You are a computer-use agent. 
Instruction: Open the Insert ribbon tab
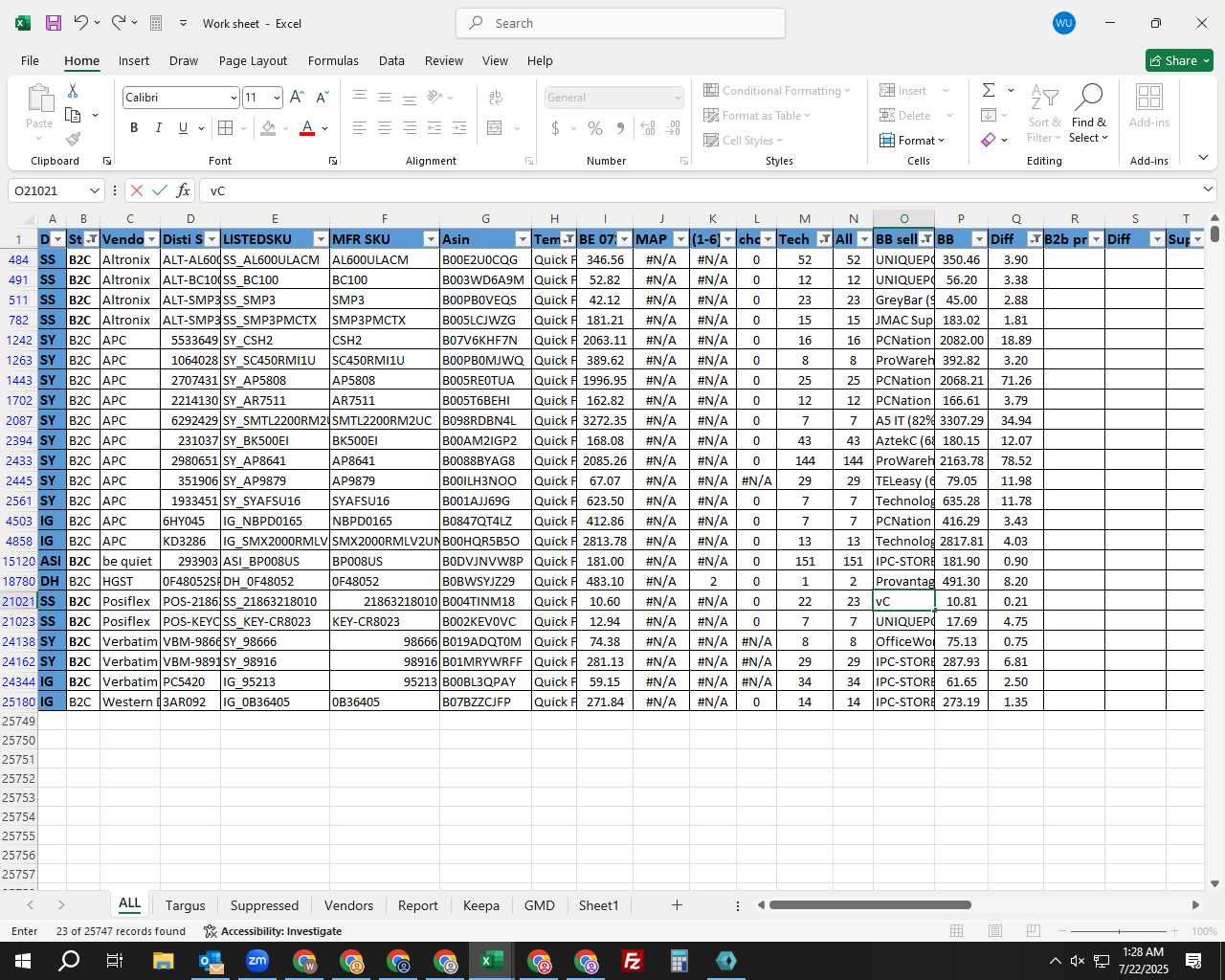pyautogui.click(x=134, y=60)
